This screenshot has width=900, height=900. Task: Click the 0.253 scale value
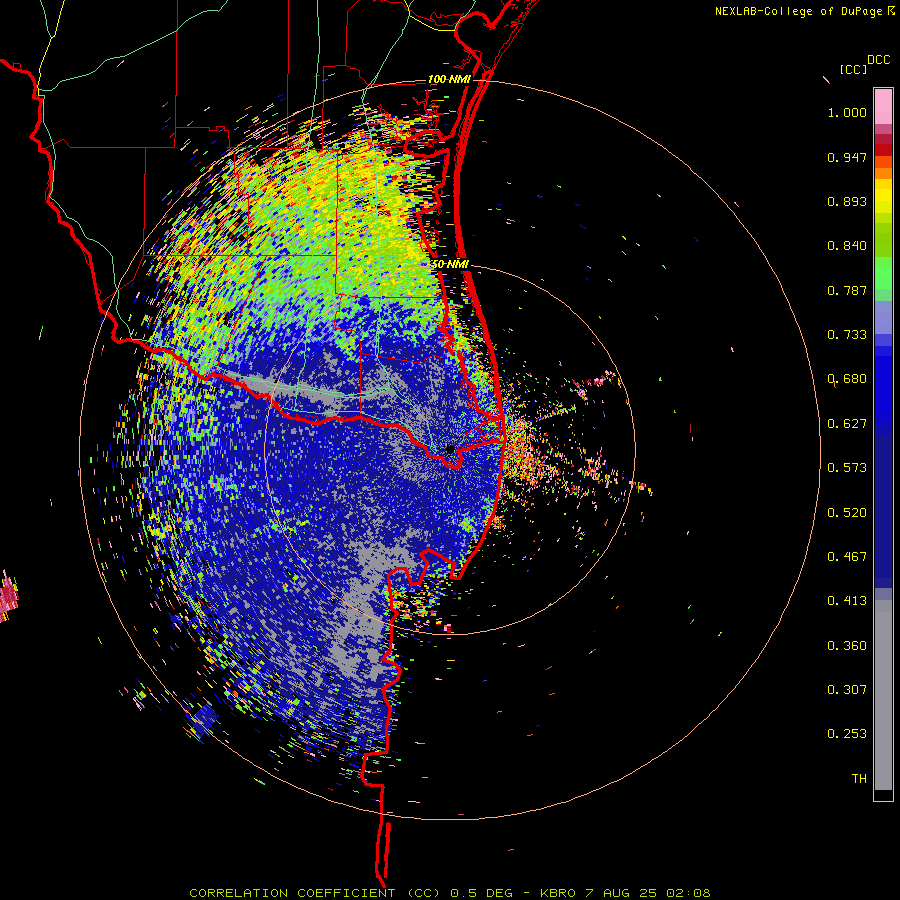[x=847, y=734]
